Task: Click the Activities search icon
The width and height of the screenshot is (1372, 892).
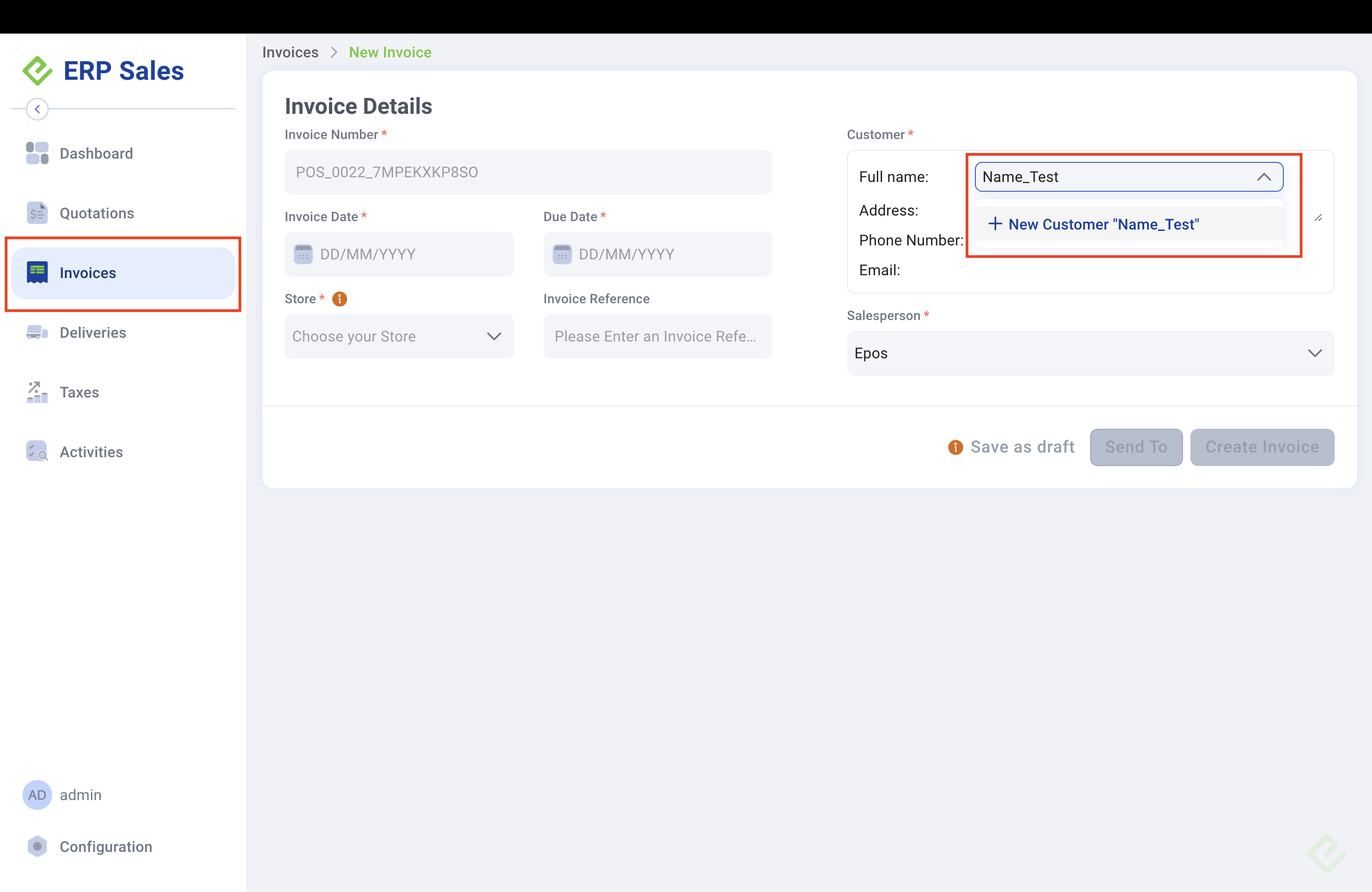Action: (37, 452)
